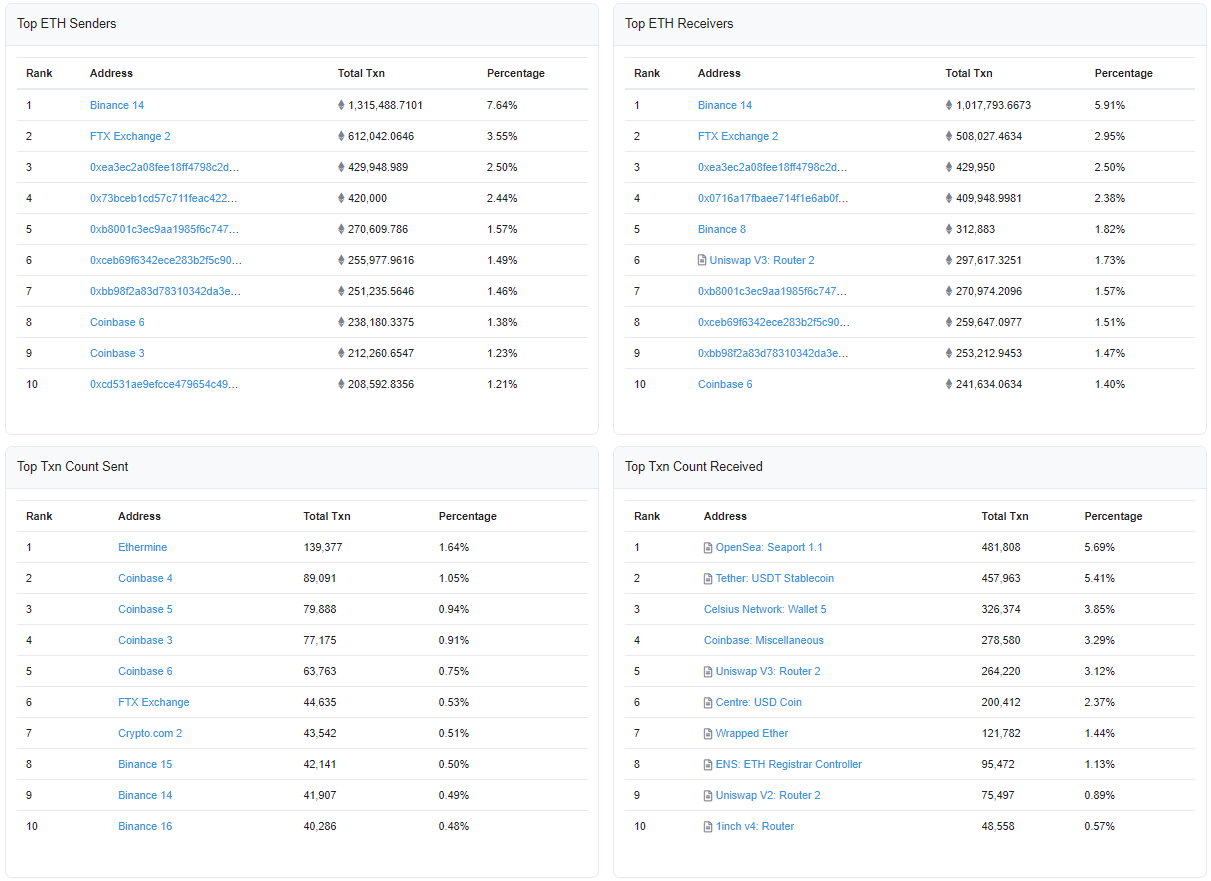Click the 326,374 total txn value
Viewport: 1211px width, 881px height.
pos(1001,609)
